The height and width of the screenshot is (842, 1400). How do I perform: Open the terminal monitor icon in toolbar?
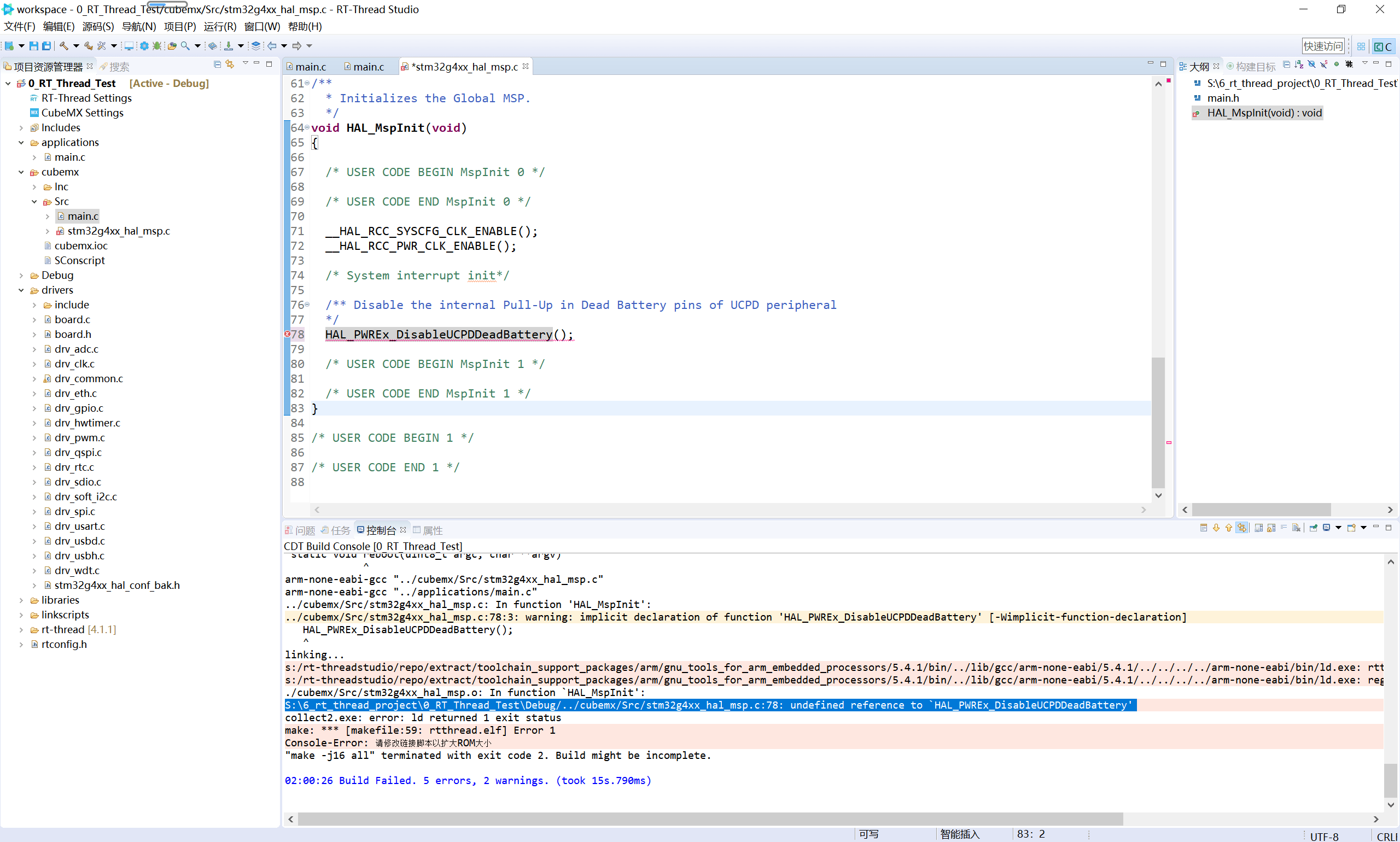tap(129, 46)
